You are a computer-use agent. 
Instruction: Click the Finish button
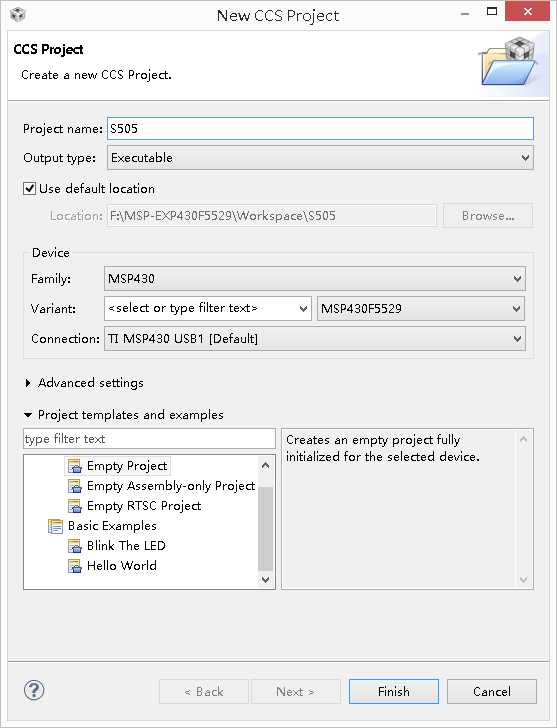click(x=394, y=691)
